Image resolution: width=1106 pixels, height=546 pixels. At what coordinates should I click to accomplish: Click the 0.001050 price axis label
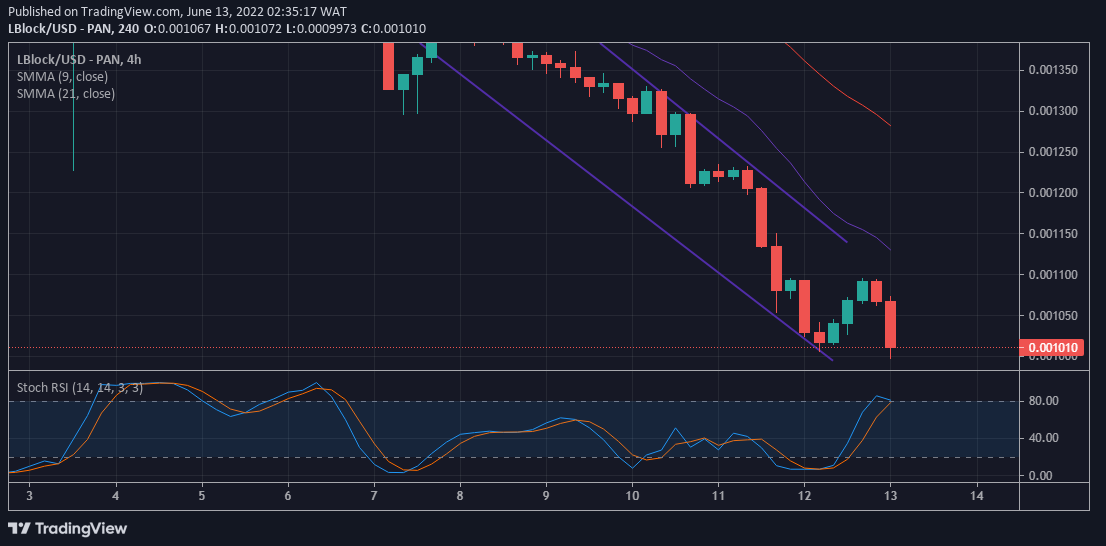coord(1052,315)
